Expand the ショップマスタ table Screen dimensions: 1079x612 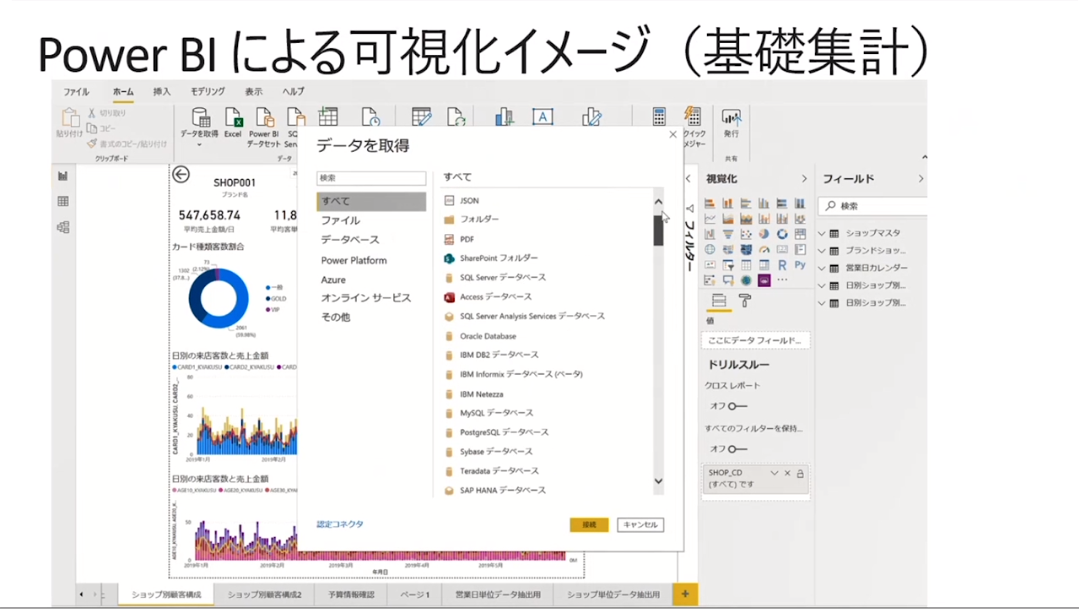[x=822, y=233]
